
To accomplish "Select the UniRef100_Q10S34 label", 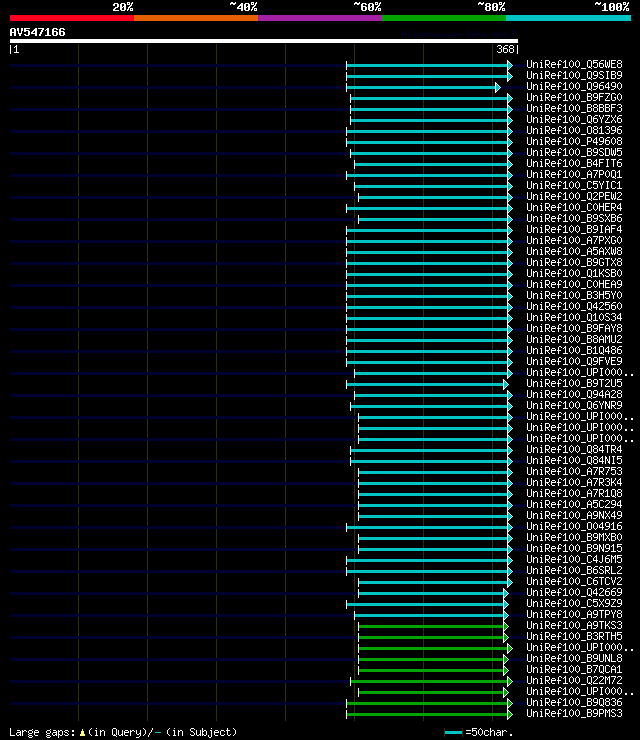I will (x=574, y=318).
